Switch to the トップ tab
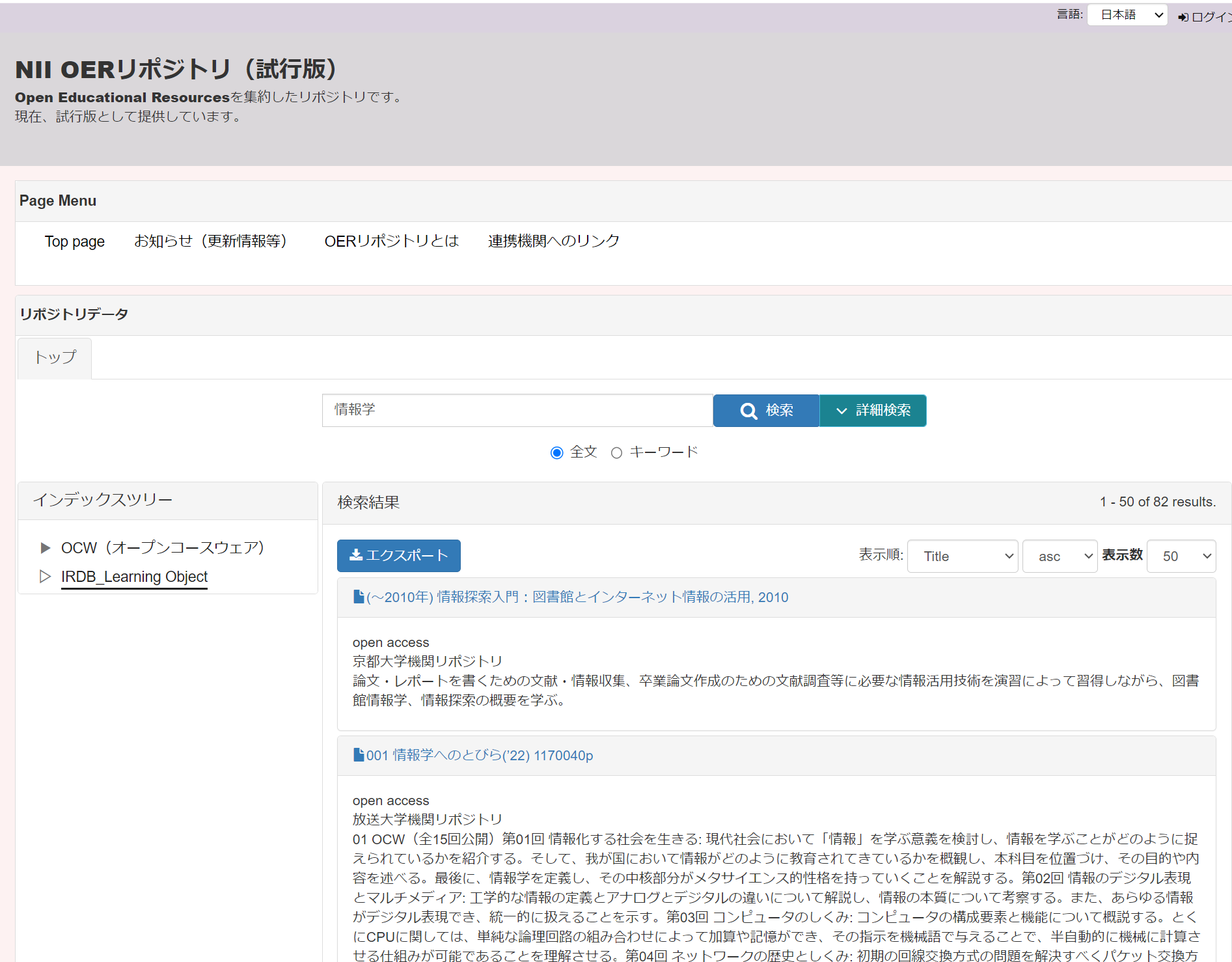 55,358
